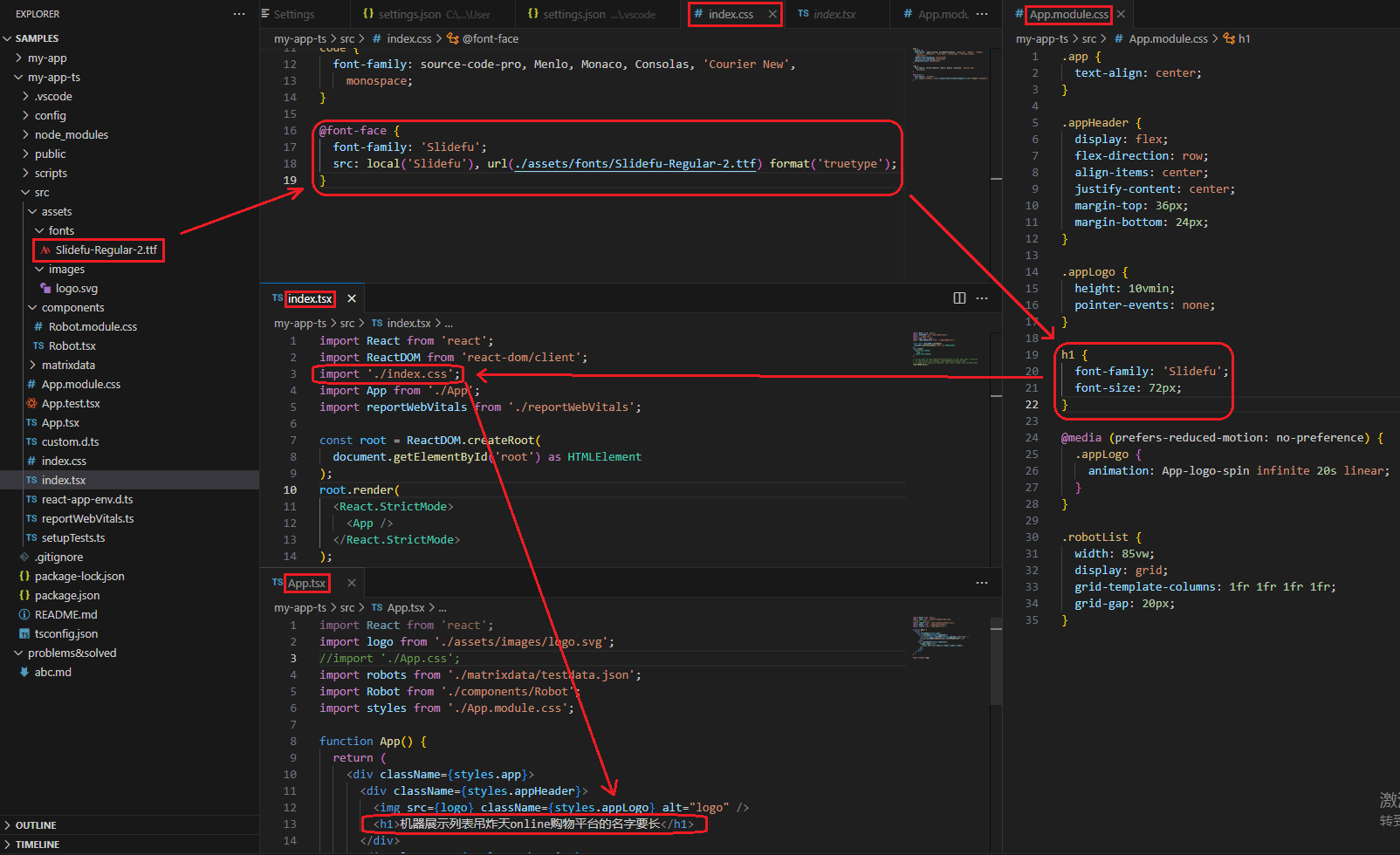Open more actions menu in App.tsx group
This screenshot has height=855, width=1400.
tap(982, 583)
